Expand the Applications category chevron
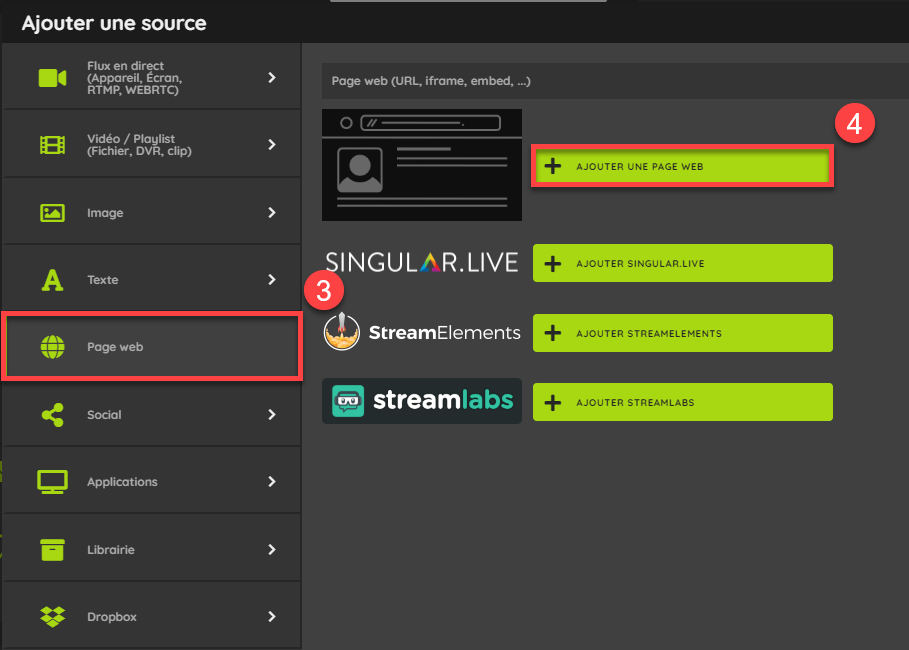Screen dimensions: 909x650 click(x=272, y=482)
